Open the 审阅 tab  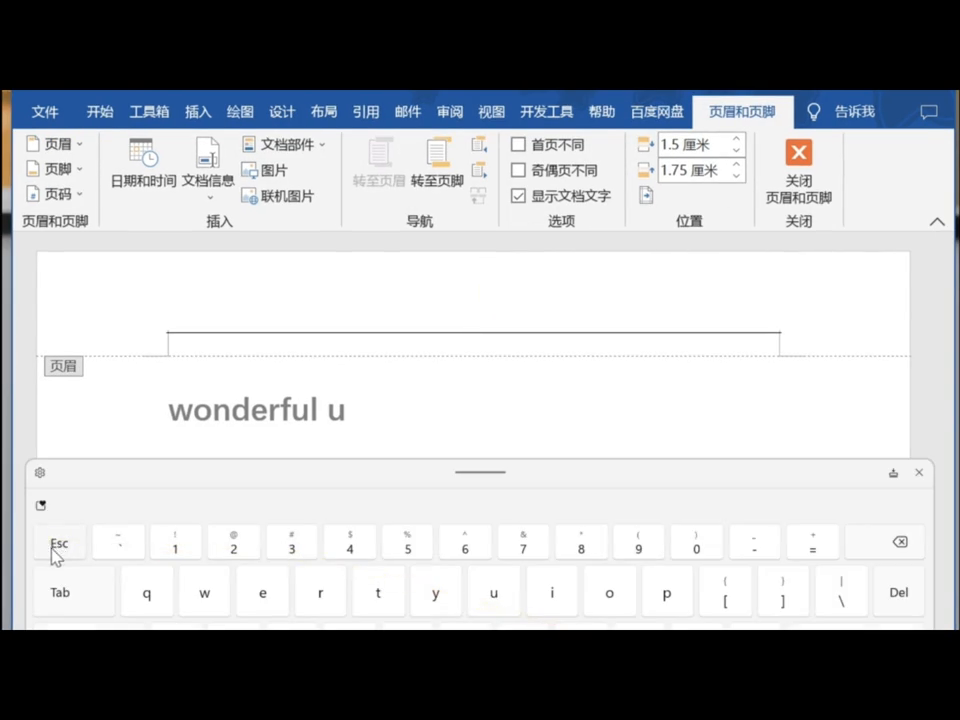[x=450, y=111]
